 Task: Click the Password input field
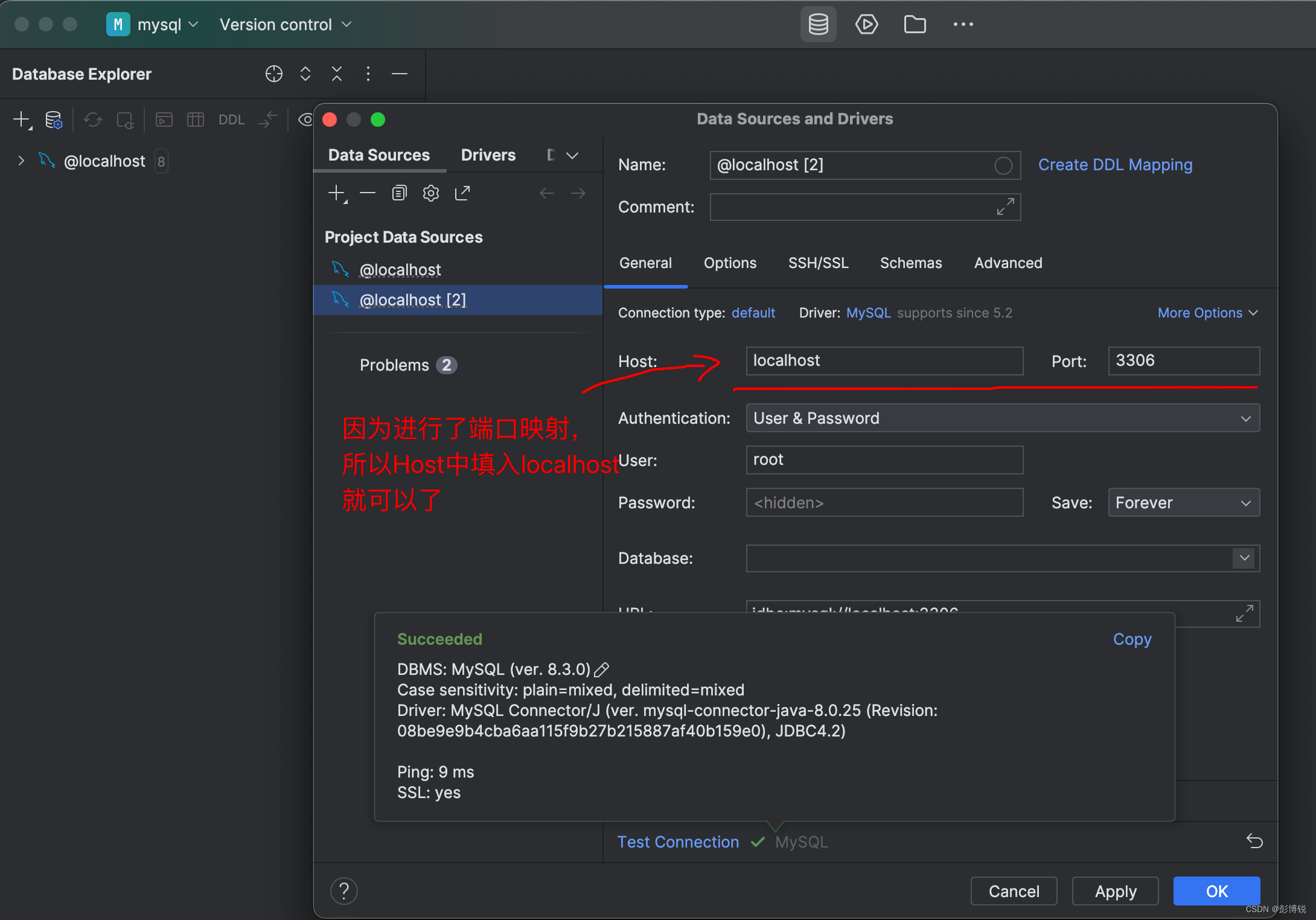click(x=885, y=502)
